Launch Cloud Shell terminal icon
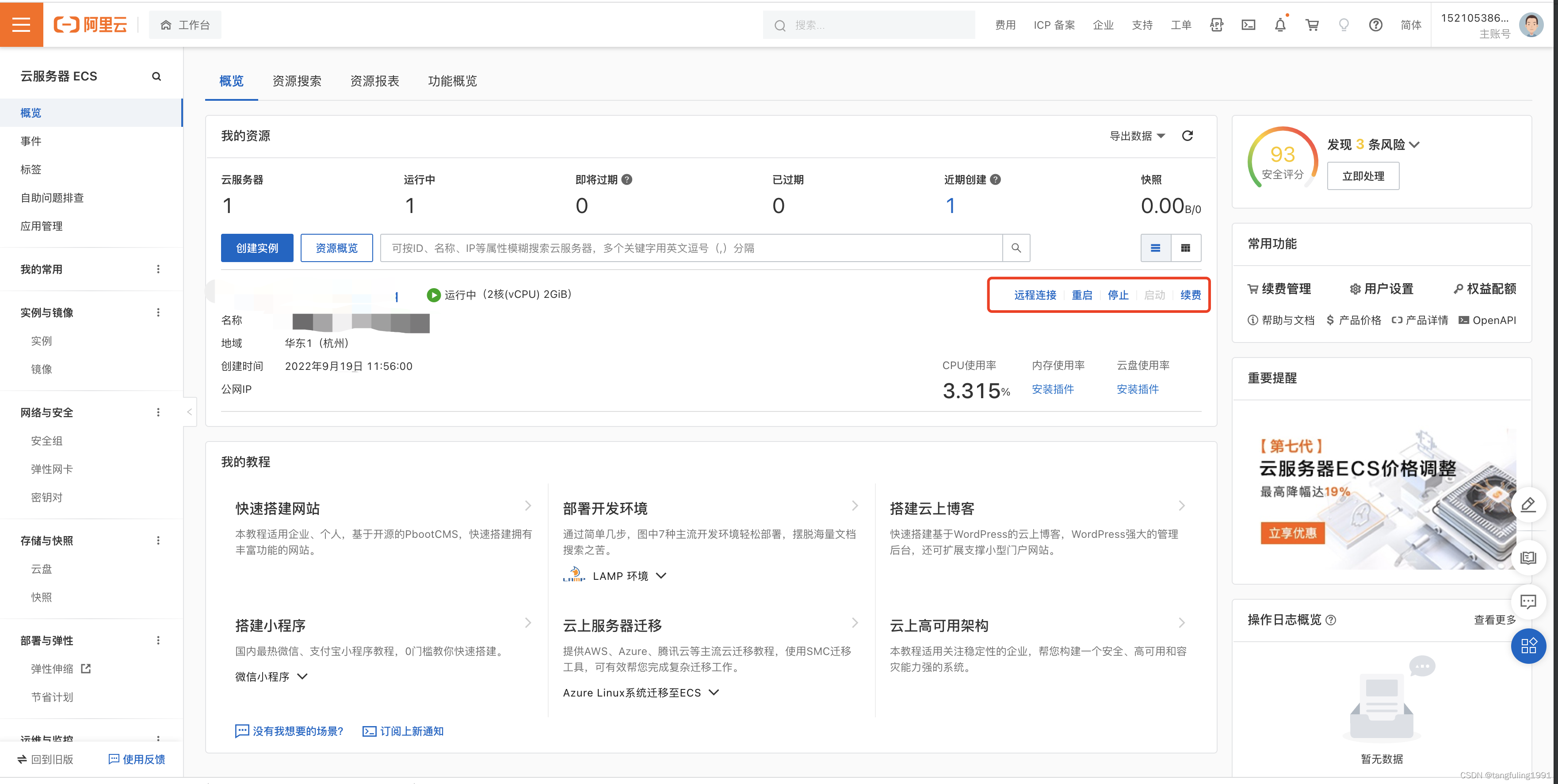1558x784 pixels. (x=1249, y=25)
